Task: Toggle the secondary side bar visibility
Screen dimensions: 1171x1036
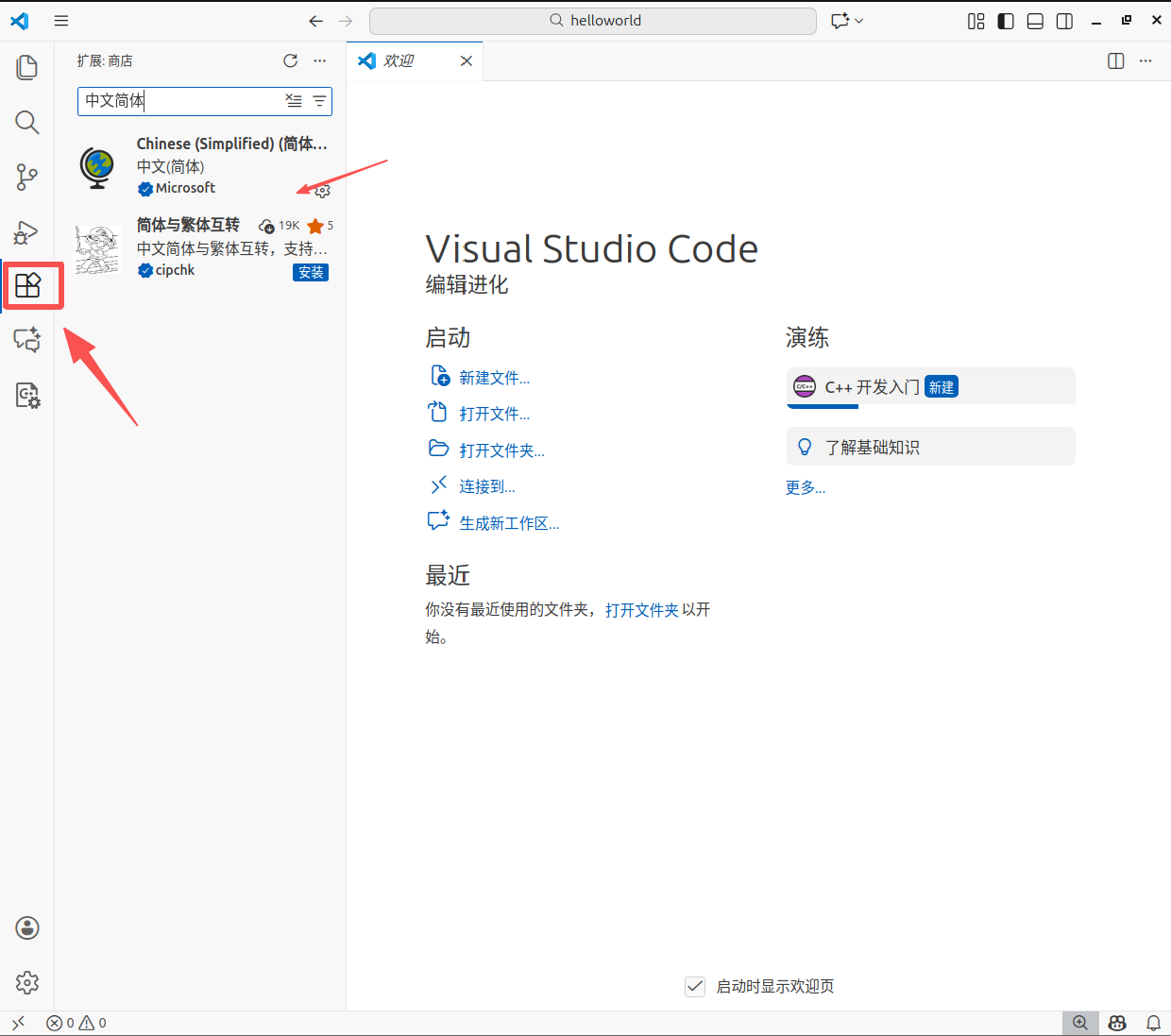Action: [x=1064, y=21]
